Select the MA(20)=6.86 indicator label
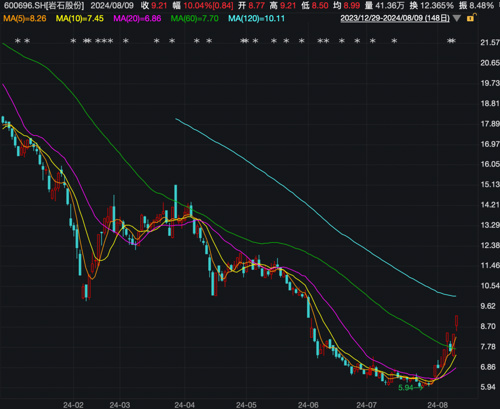 tap(137, 18)
